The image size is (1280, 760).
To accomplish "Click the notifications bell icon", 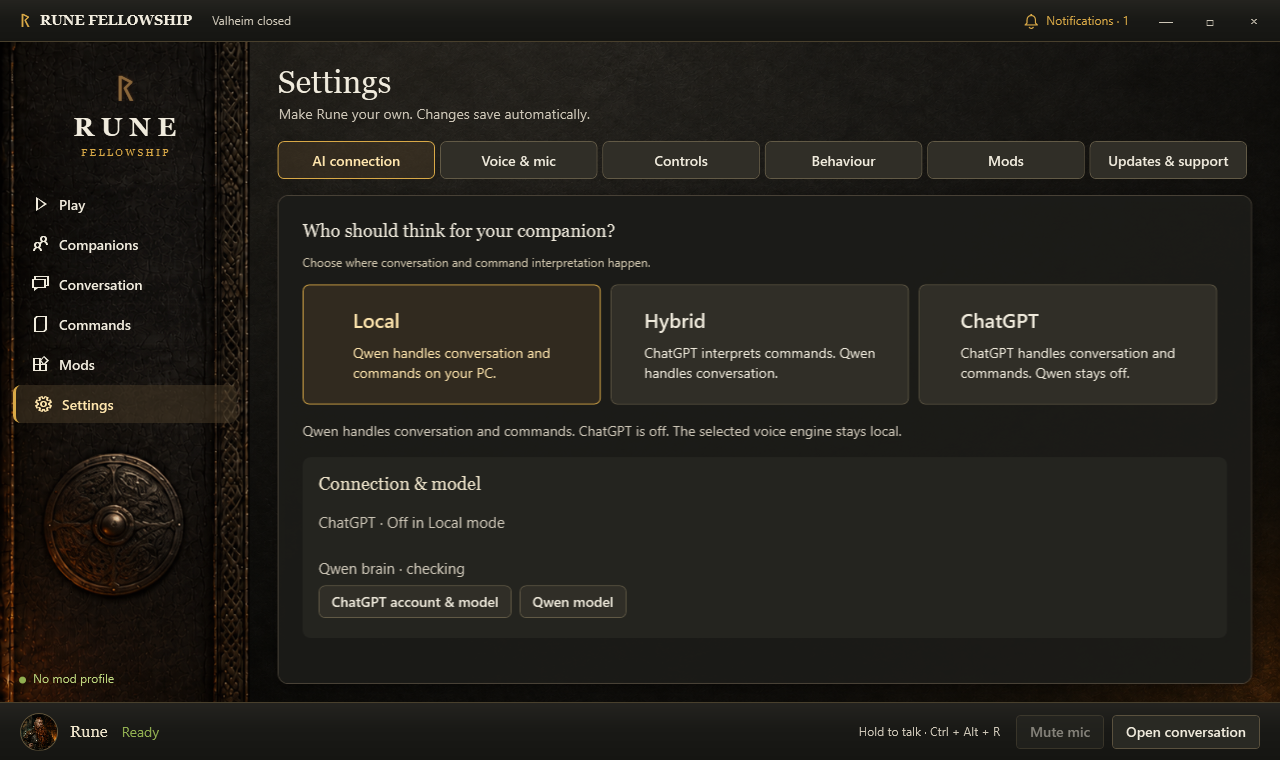I will pos(1031,21).
